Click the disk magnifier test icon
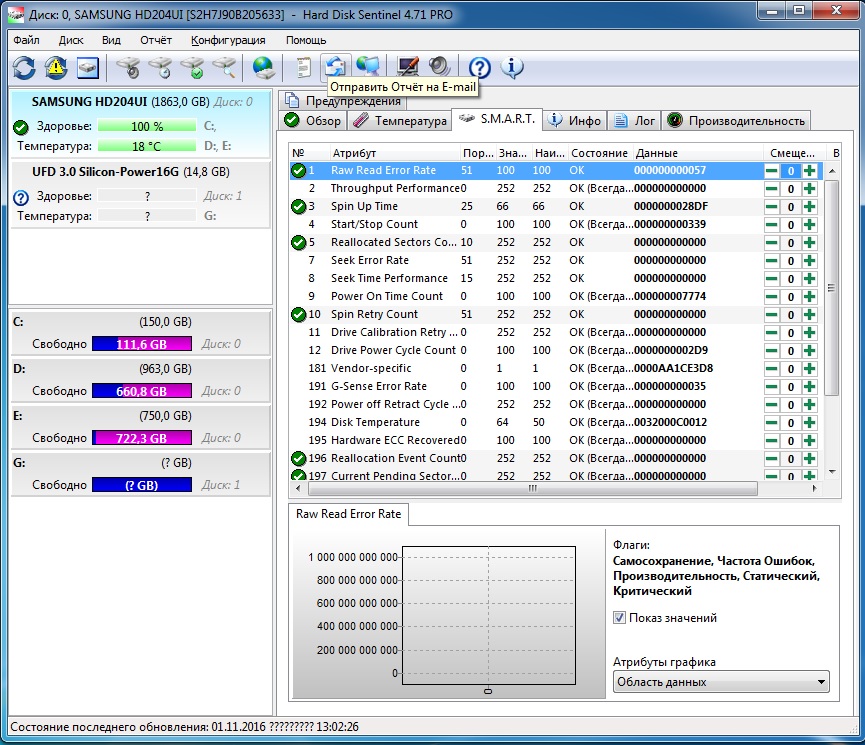 point(225,68)
